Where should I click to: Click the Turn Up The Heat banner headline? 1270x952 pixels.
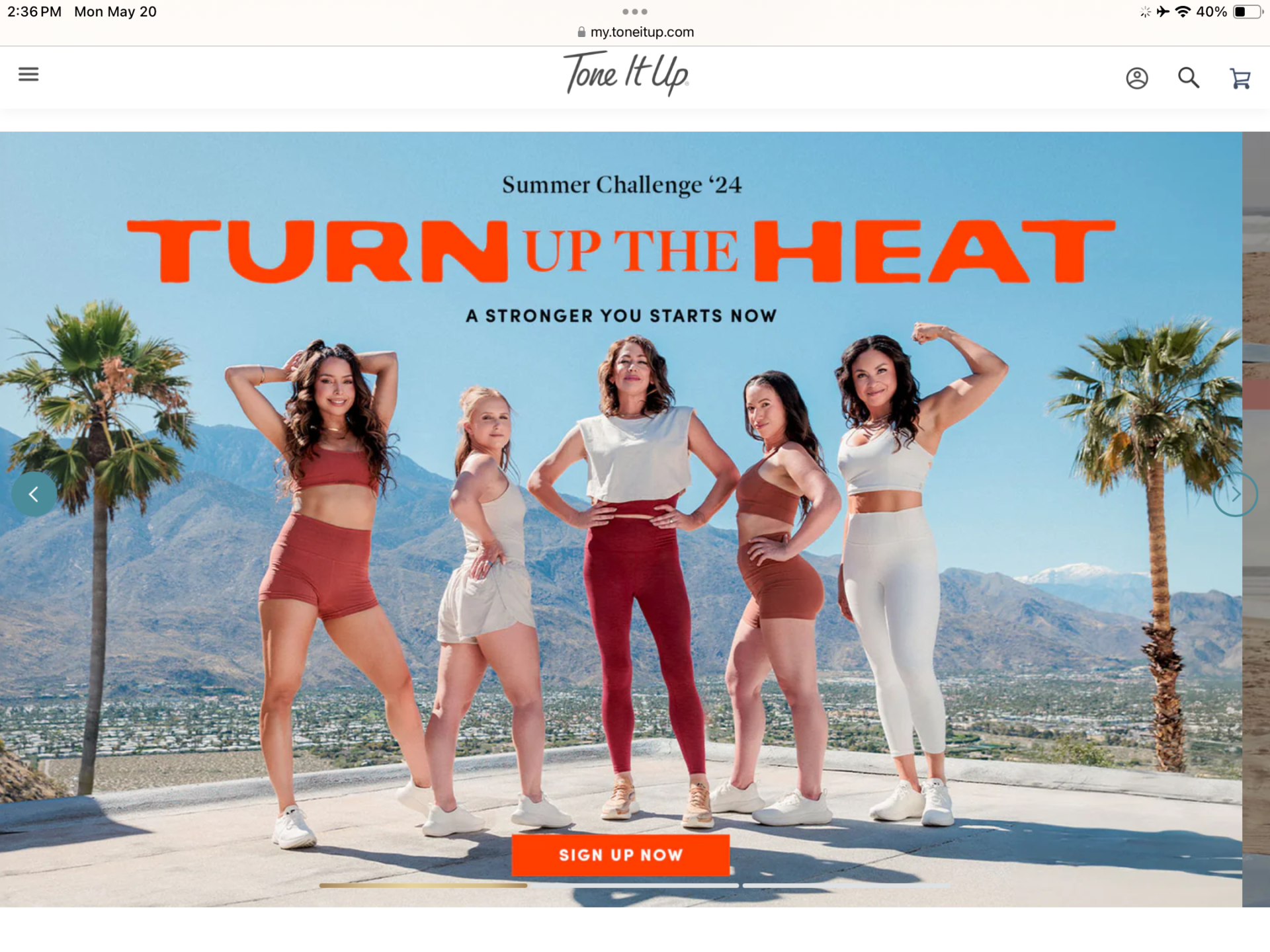[x=621, y=251]
